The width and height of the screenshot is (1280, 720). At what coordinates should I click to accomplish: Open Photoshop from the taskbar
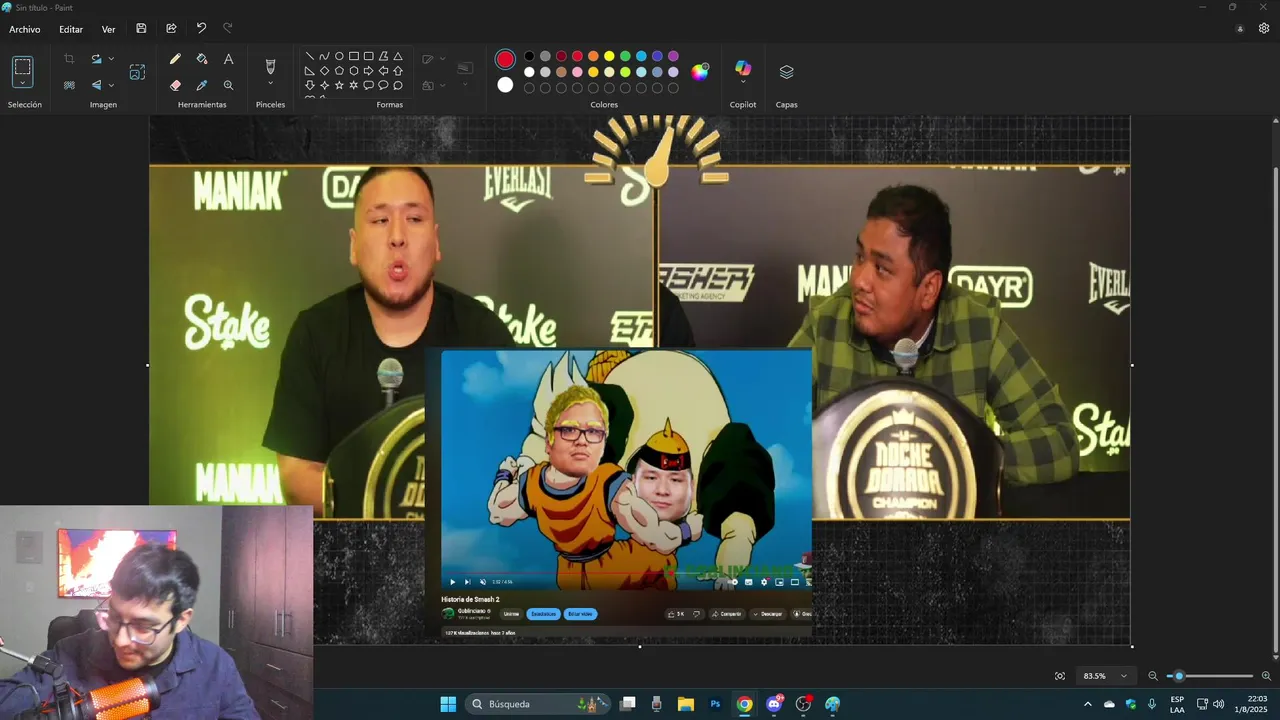coord(715,704)
